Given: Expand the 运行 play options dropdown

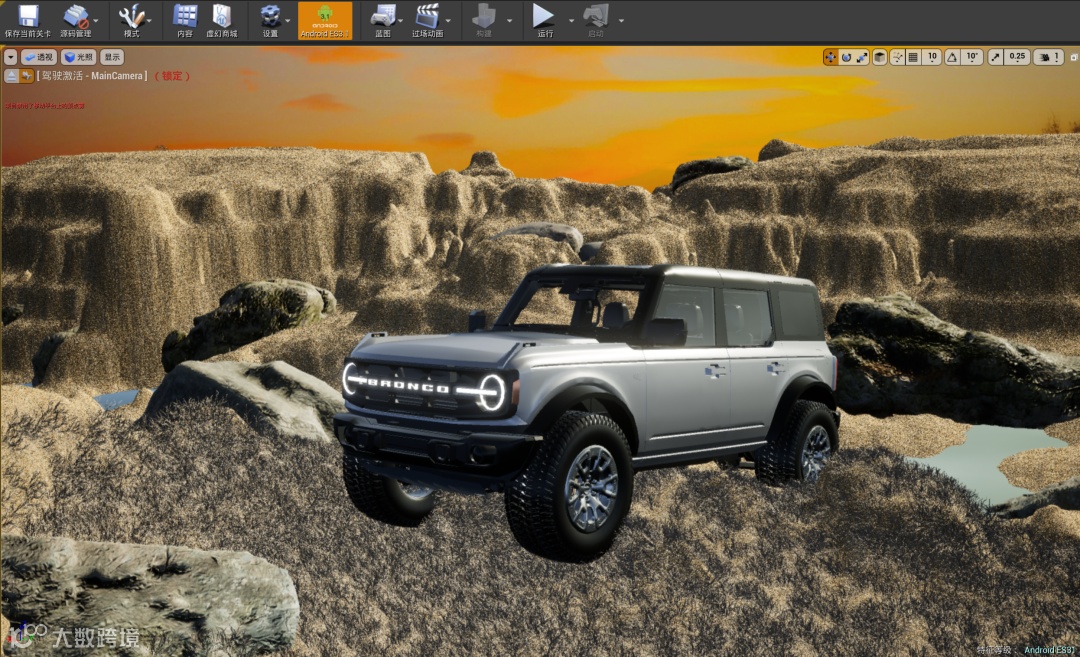Looking at the screenshot, I should coord(571,21).
